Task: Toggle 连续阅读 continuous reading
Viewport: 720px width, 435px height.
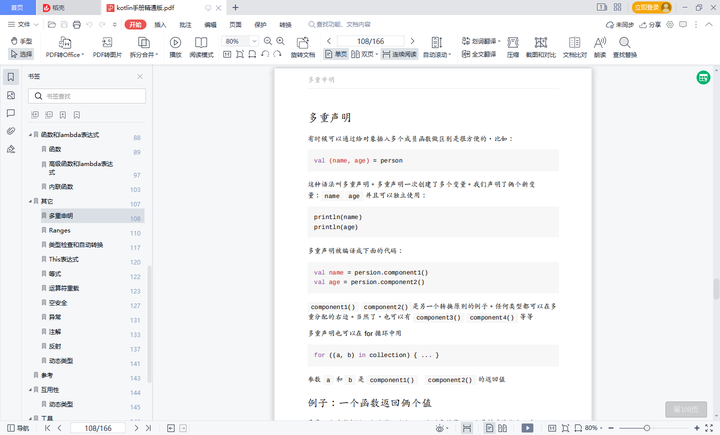Action: pyautogui.click(x=399, y=54)
